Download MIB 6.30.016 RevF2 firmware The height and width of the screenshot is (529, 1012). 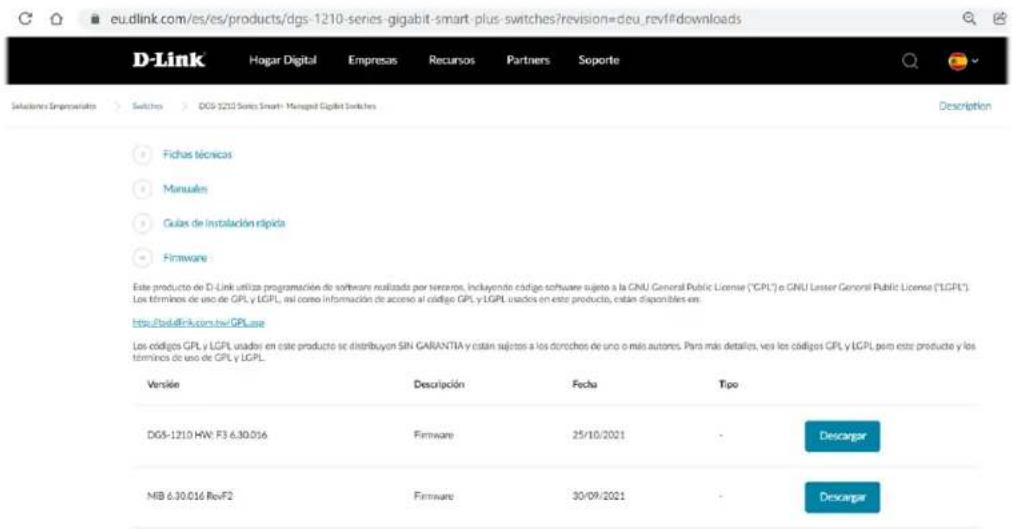tap(842, 497)
